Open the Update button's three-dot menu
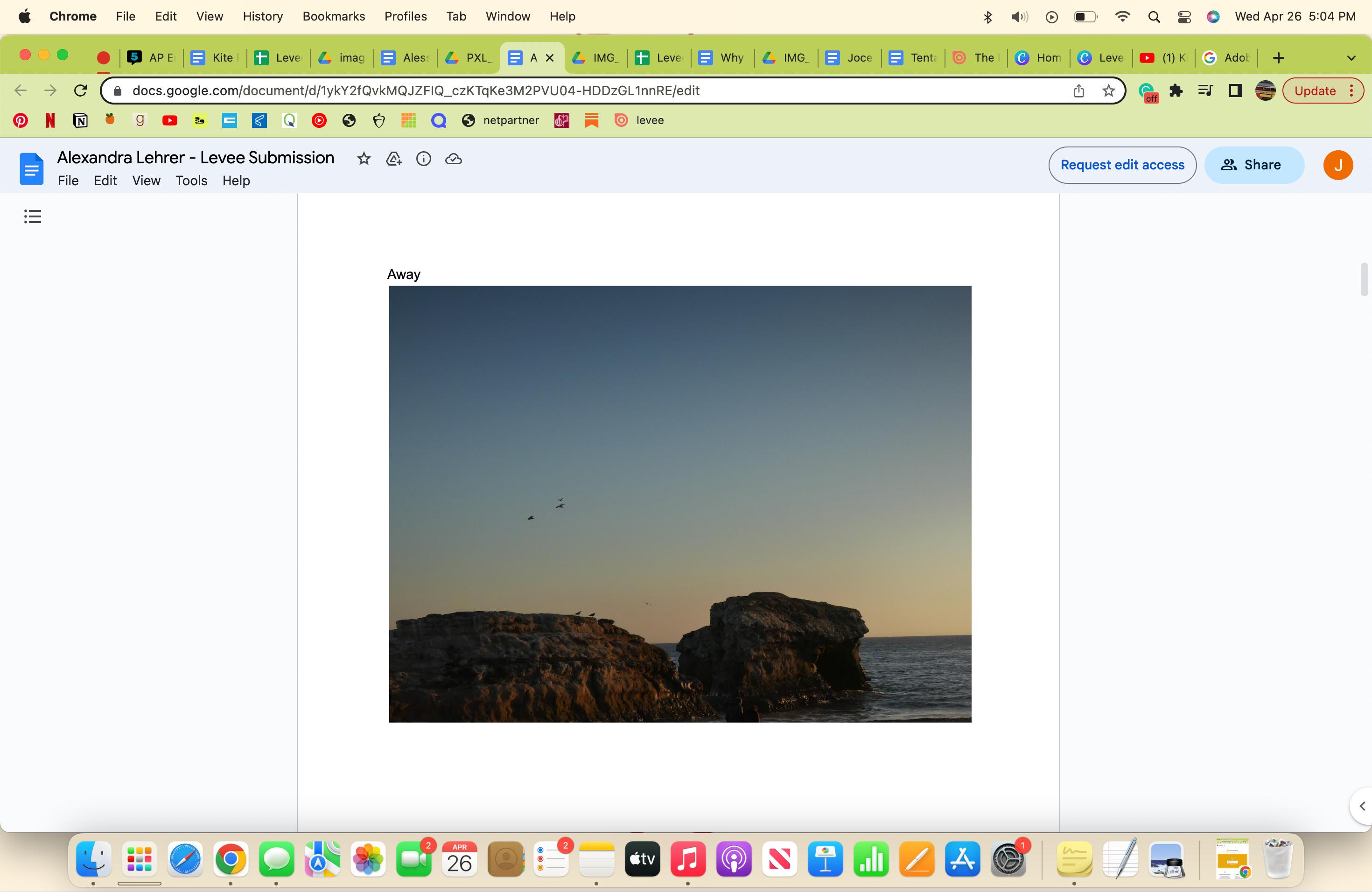 (x=1351, y=91)
